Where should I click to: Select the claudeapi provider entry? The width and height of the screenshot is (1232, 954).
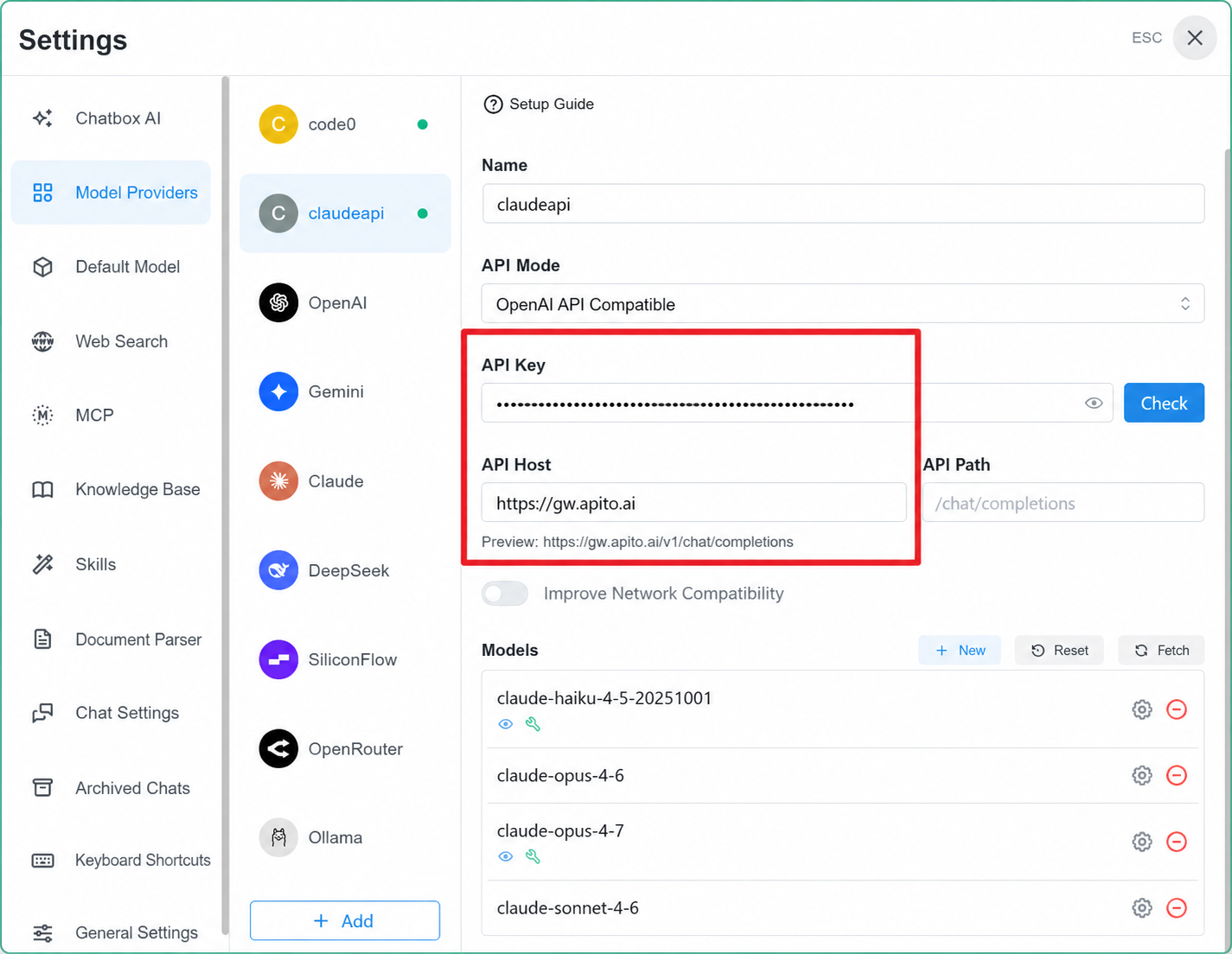(345, 213)
